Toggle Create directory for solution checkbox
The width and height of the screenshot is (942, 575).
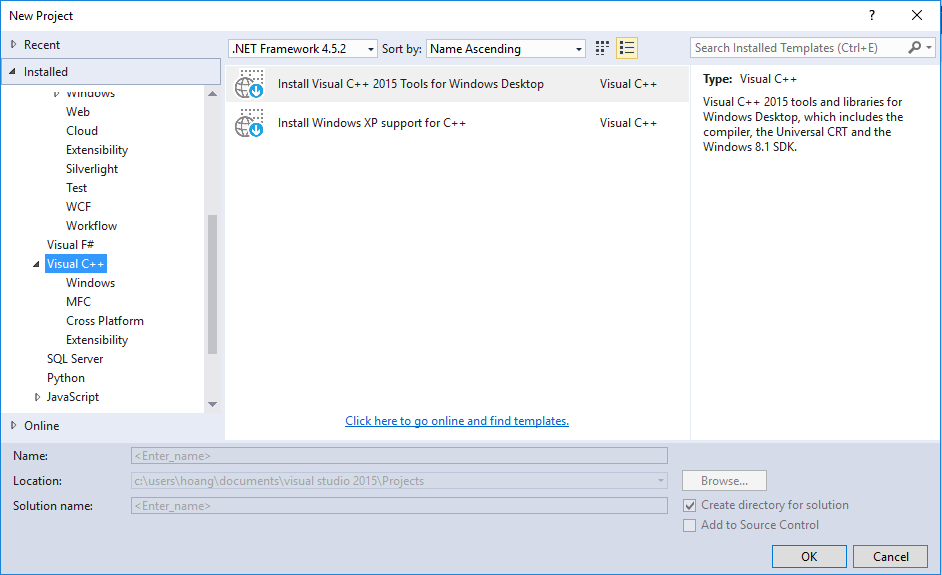pos(690,505)
